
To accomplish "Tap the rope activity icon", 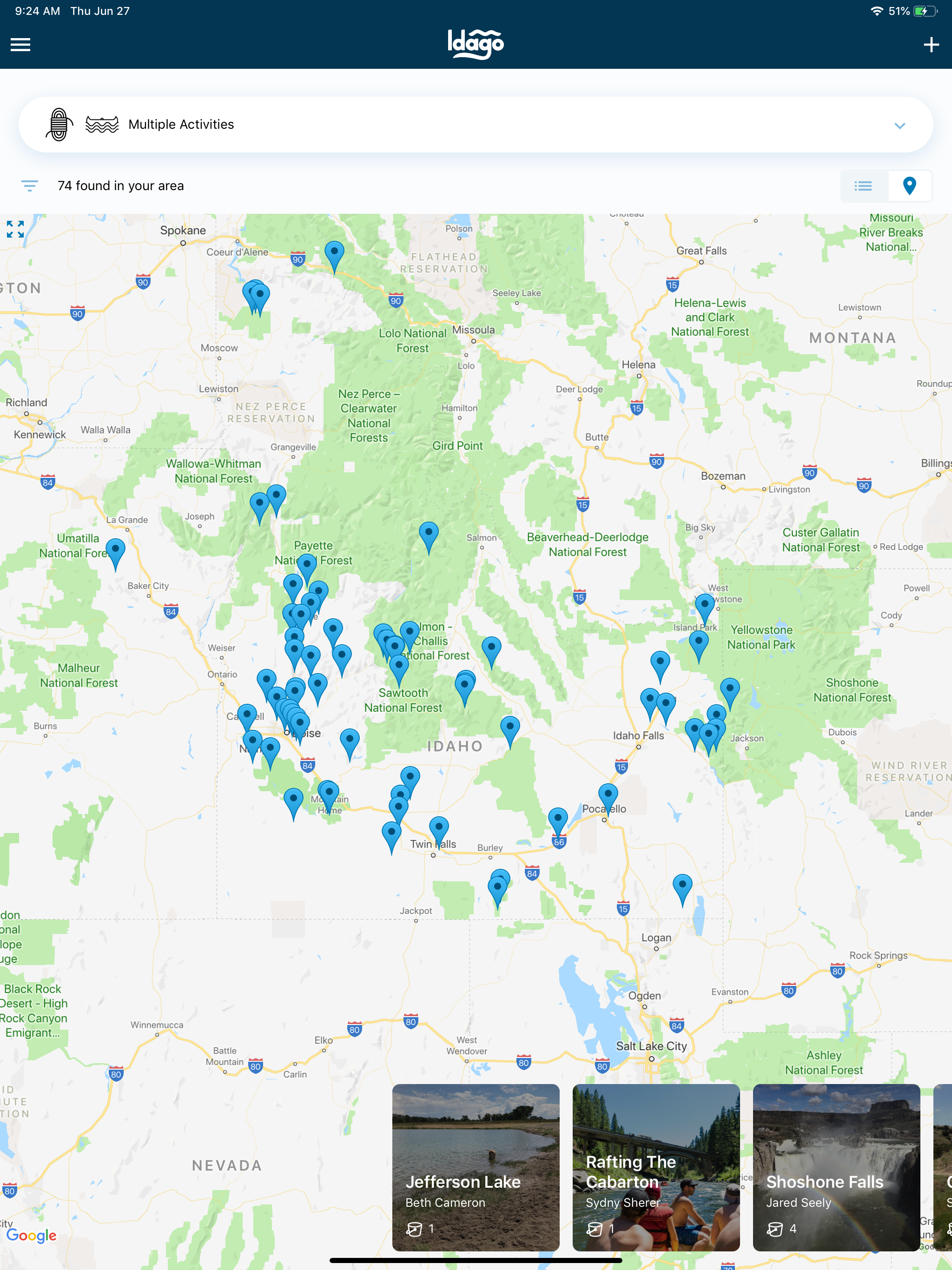I will tap(59, 125).
